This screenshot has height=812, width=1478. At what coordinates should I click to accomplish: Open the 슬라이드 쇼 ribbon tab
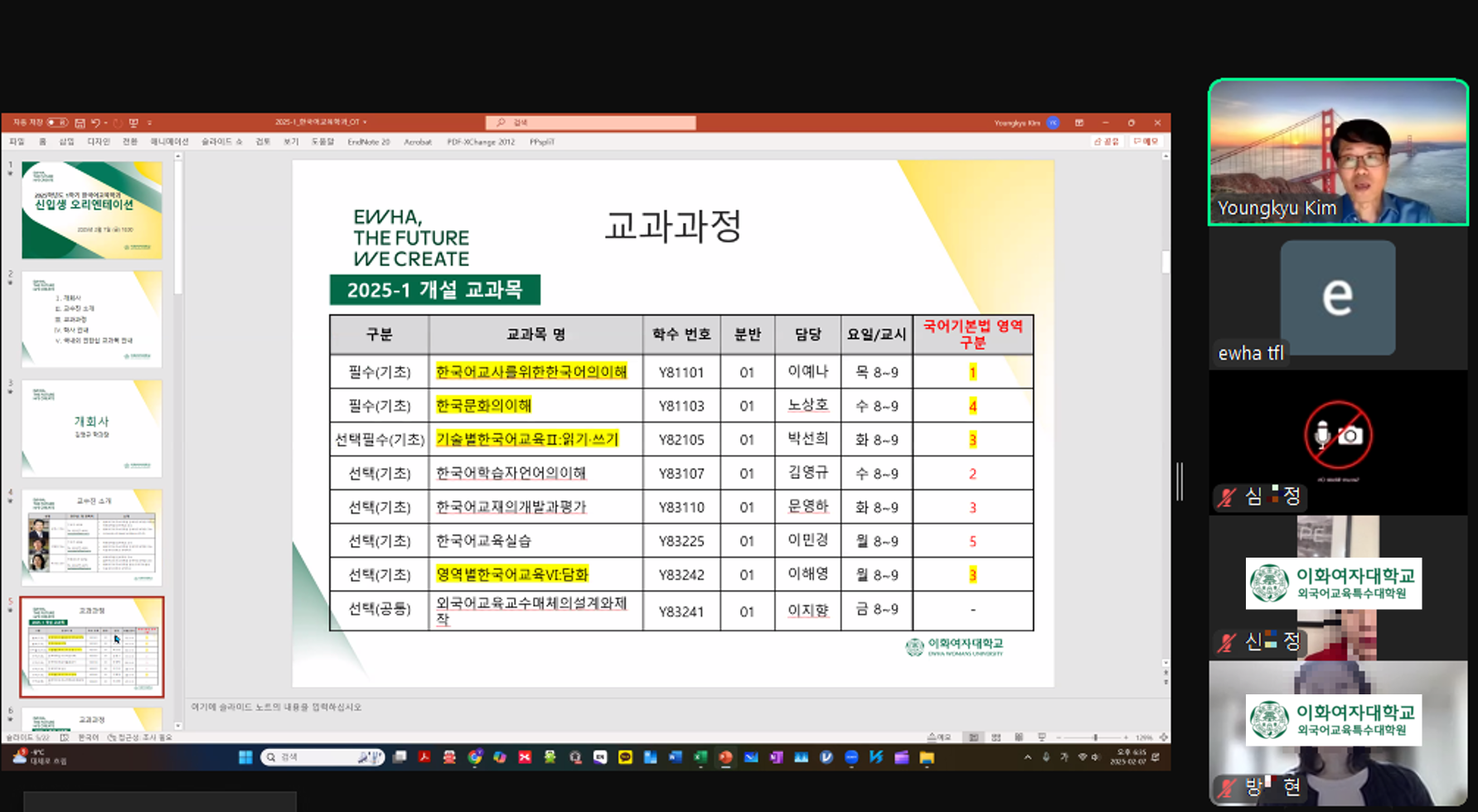pos(221,142)
